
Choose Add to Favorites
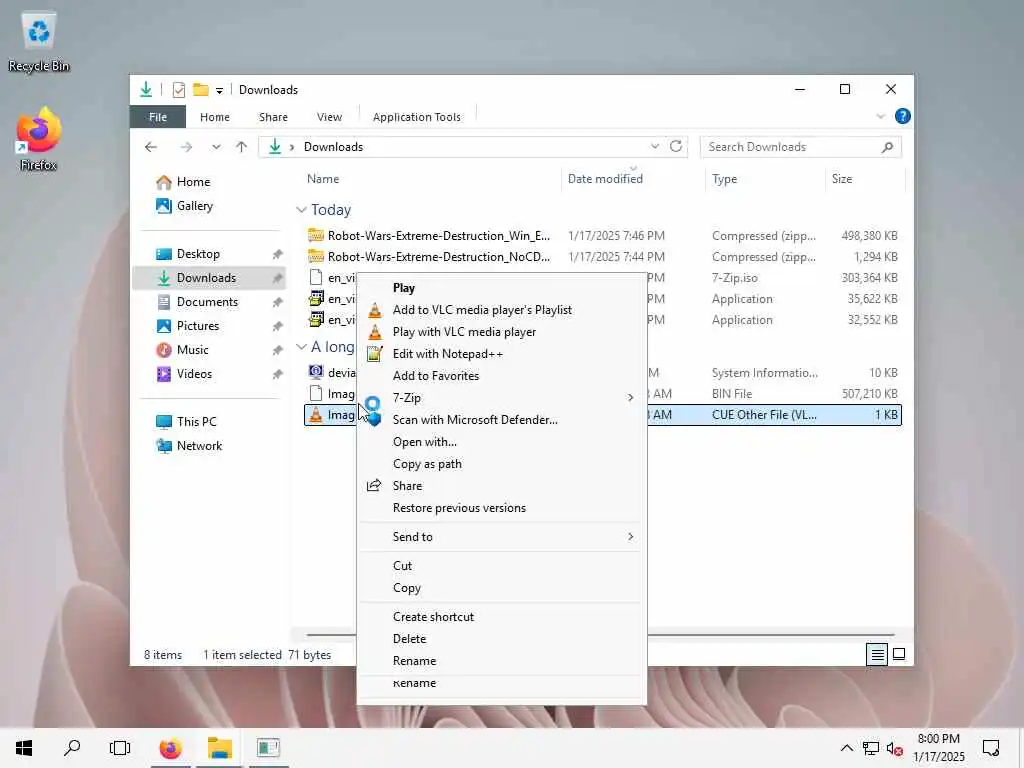[x=502, y=376]
